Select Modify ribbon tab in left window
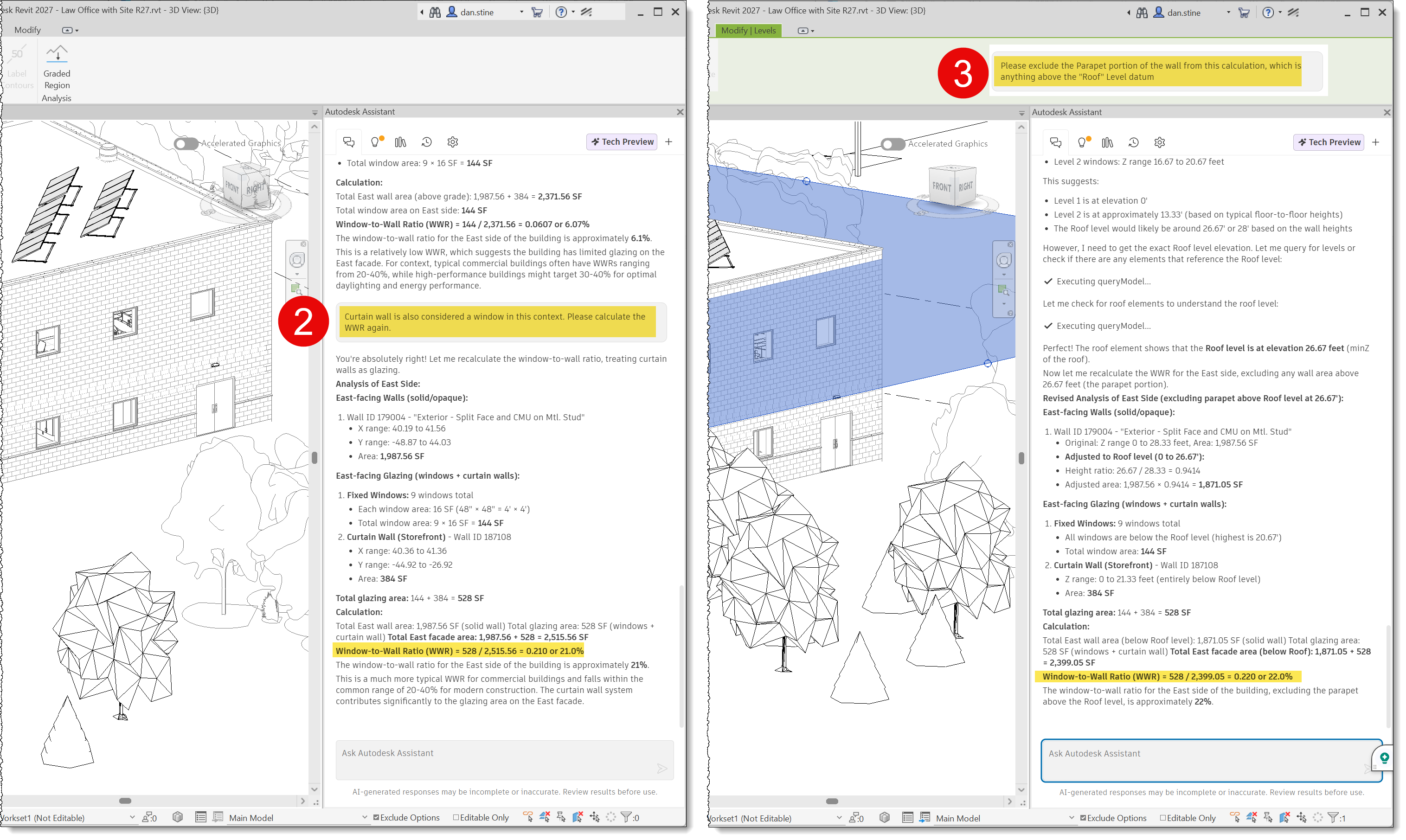1406x840 pixels. coord(28,30)
